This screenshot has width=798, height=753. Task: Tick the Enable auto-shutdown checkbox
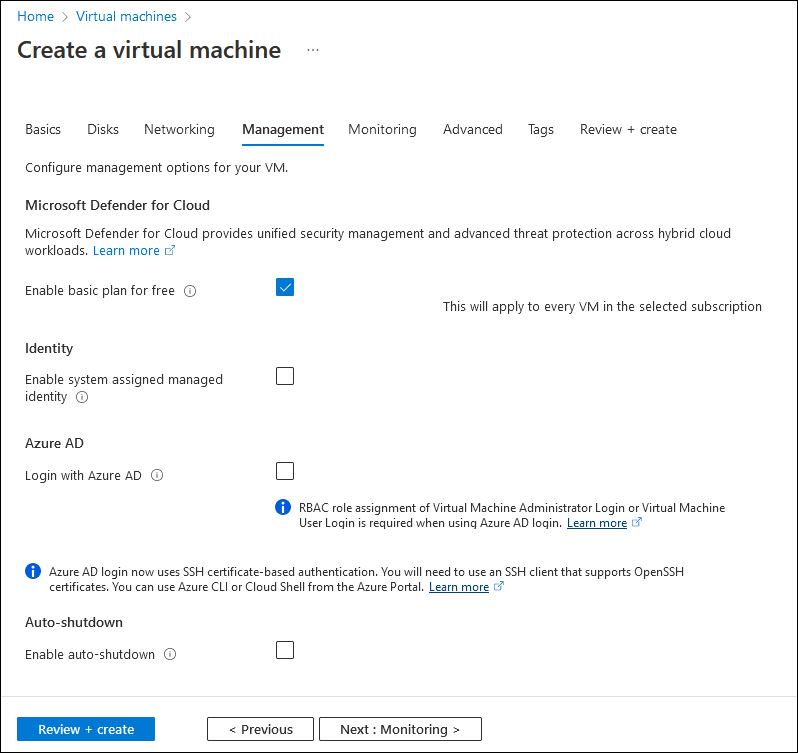(285, 650)
